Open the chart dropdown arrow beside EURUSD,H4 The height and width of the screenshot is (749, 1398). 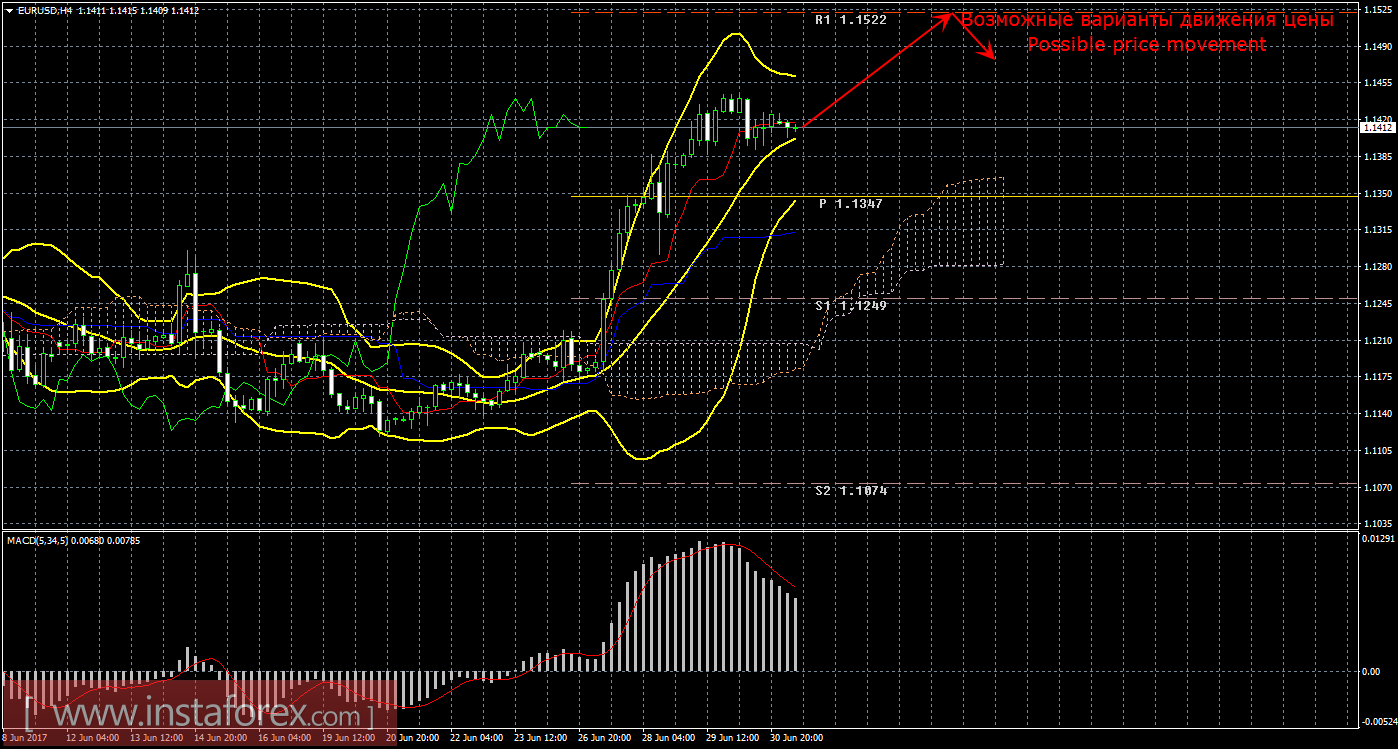tap(8, 10)
